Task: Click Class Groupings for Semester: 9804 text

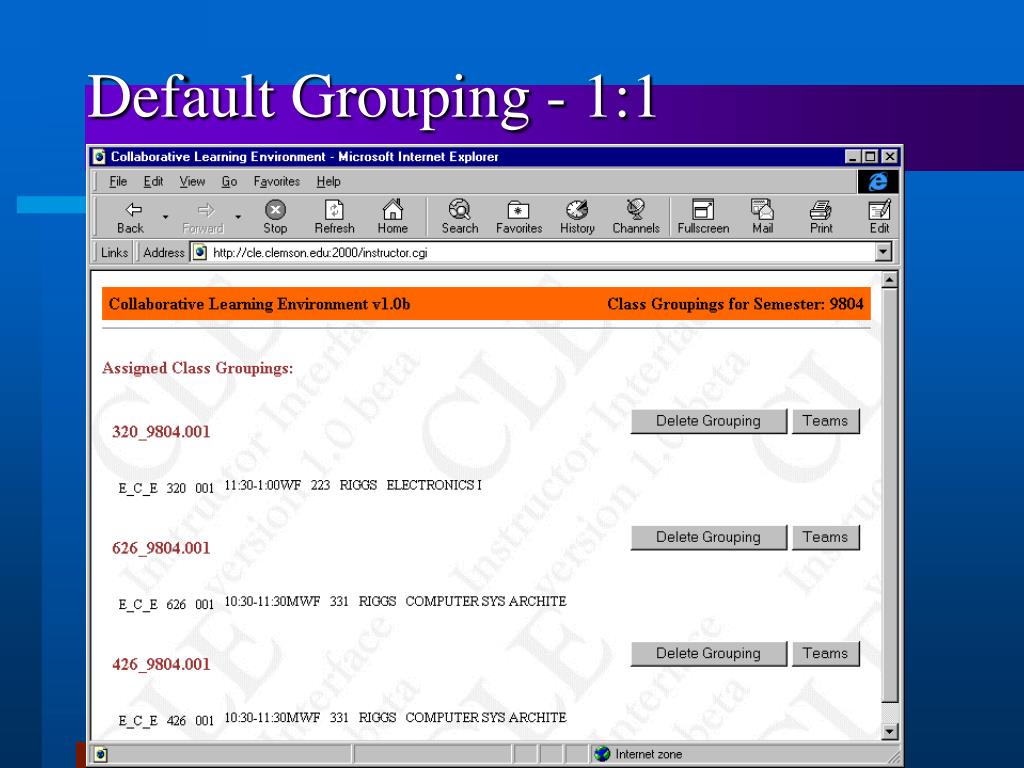Action: [735, 304]
